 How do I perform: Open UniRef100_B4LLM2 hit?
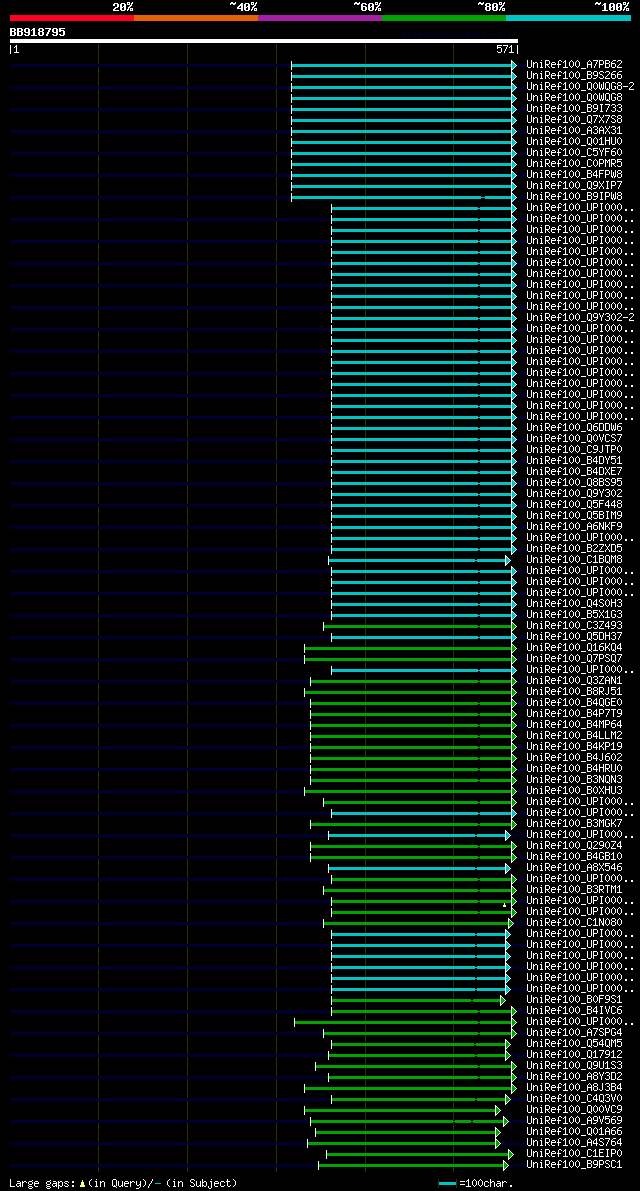click(x=574, y=735)
